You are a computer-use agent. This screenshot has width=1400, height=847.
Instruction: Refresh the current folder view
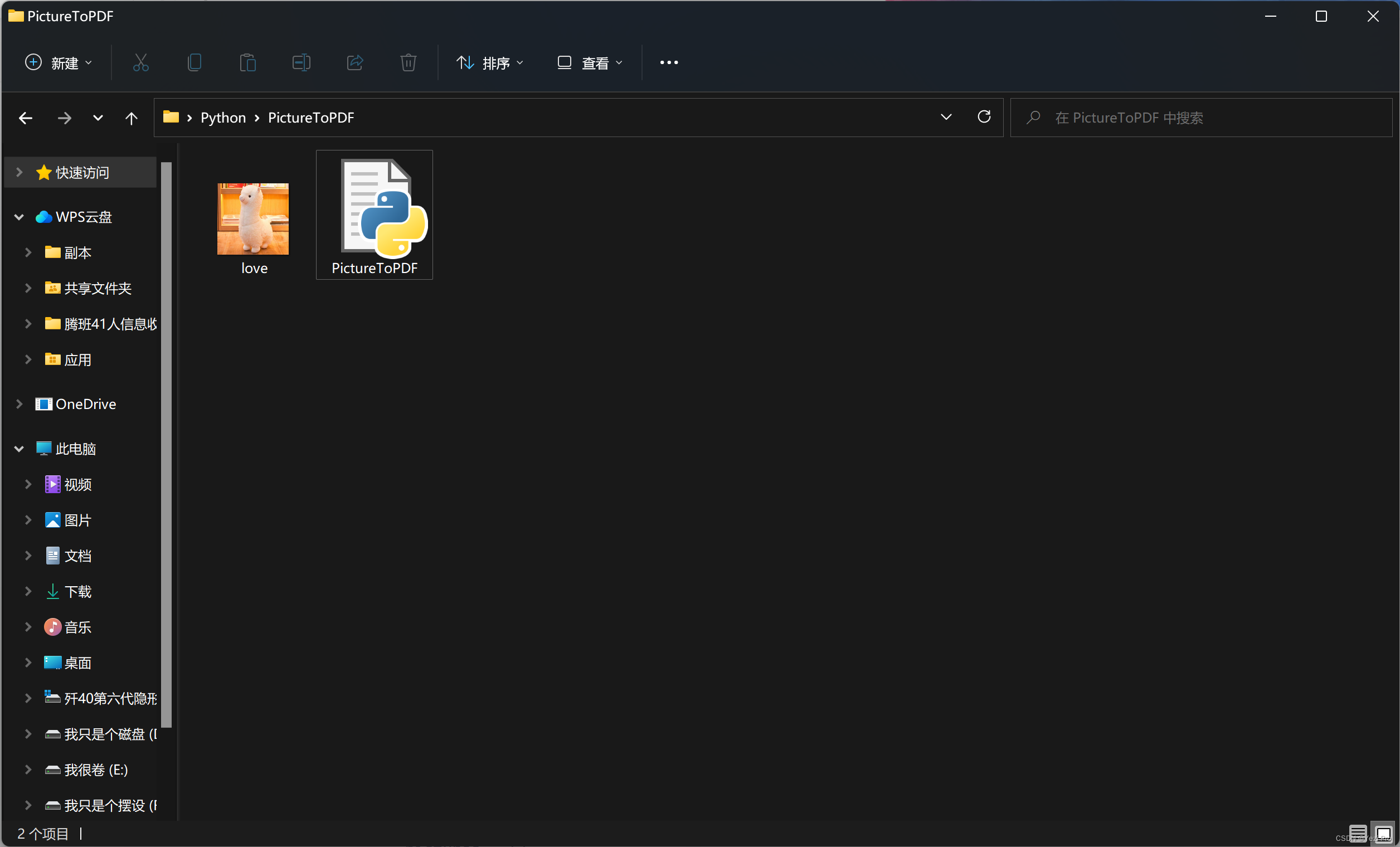(x=984, y=117)
